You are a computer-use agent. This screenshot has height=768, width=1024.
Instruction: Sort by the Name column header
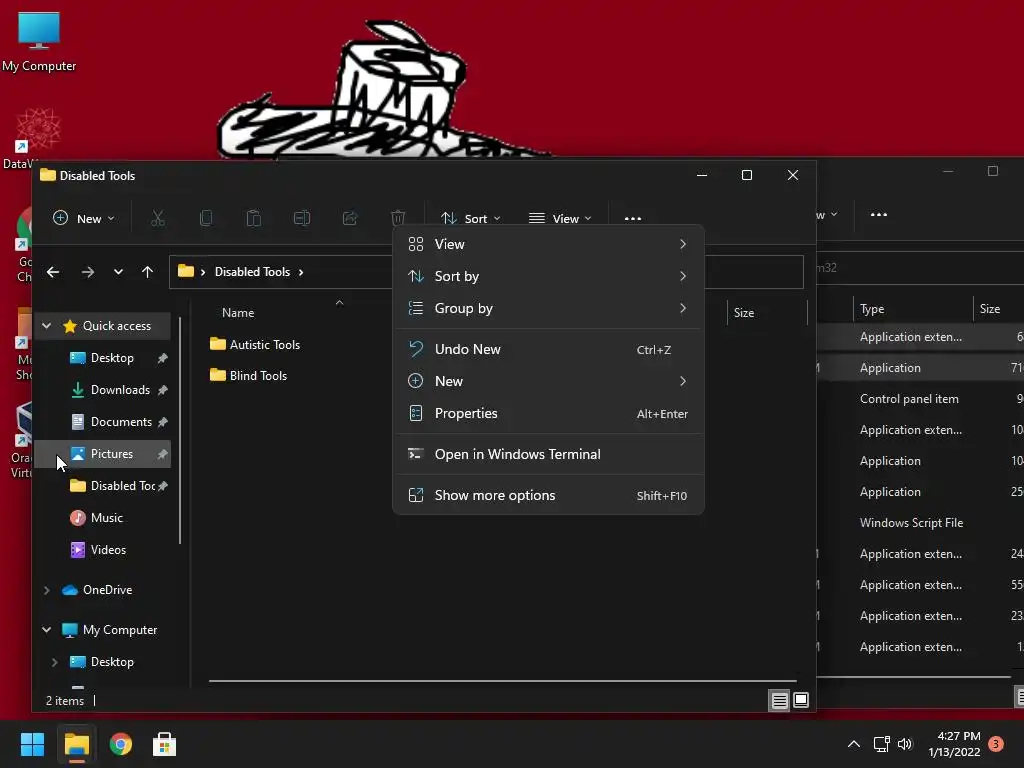(x=238, y=313)
